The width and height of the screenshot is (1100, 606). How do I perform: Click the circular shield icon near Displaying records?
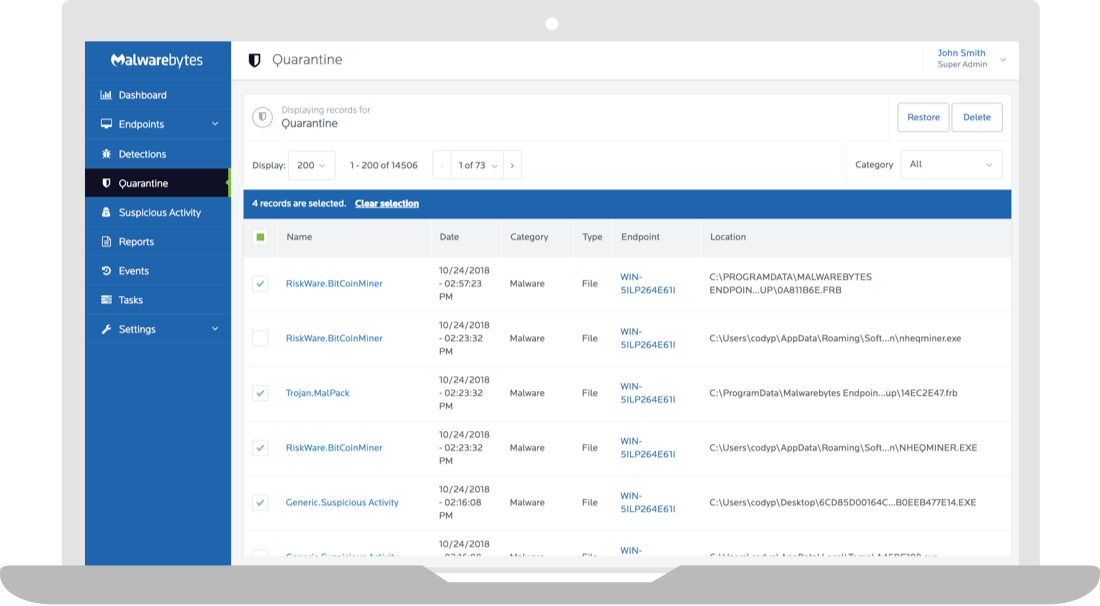[x=262, y=117]
